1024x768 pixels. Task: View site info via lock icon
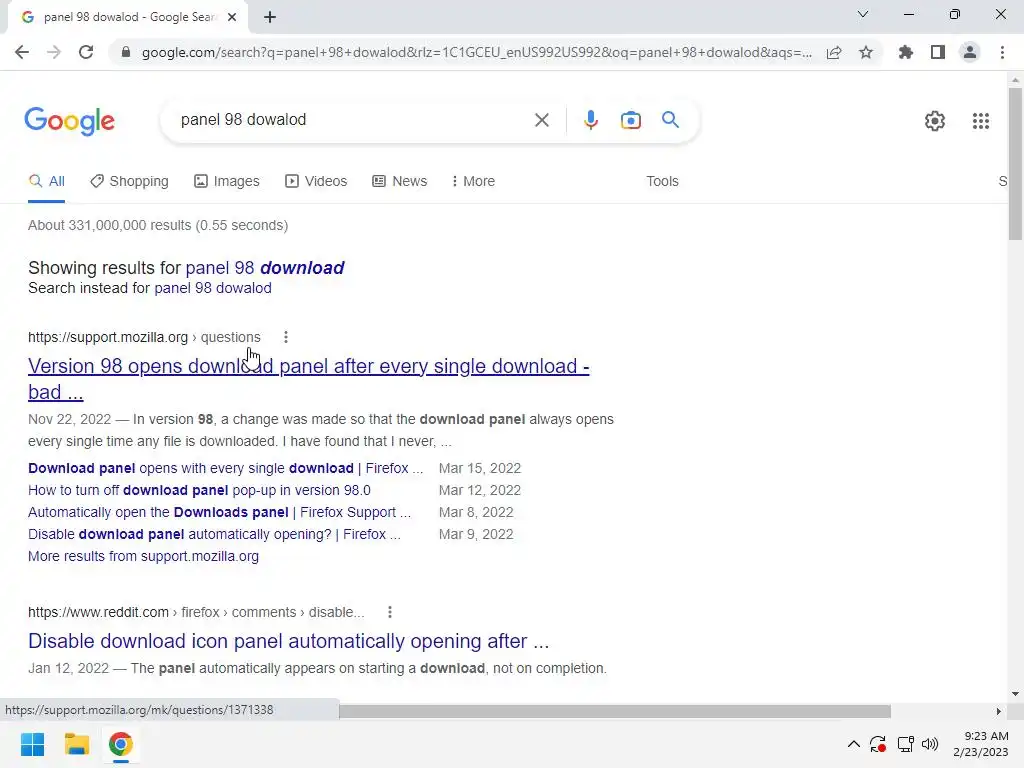pos(125,52)
